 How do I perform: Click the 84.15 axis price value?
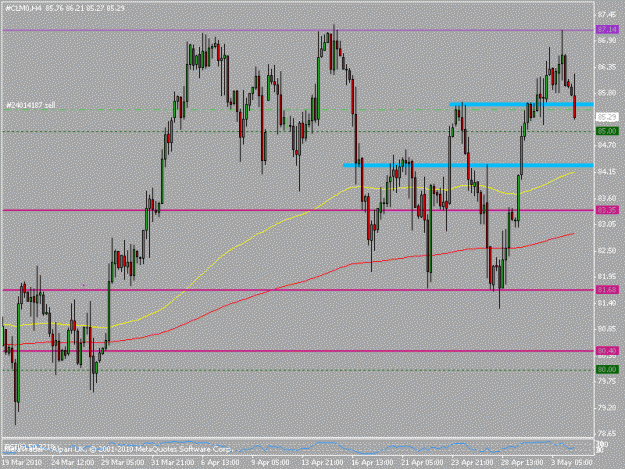point(607,172)
